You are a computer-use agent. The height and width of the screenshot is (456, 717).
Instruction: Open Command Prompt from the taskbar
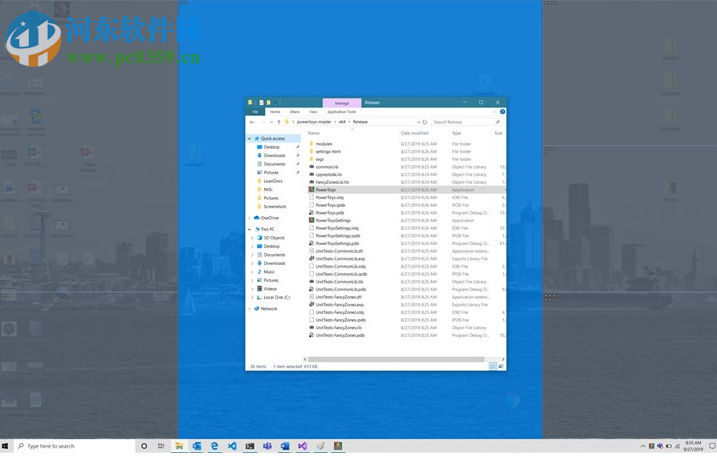249,446
